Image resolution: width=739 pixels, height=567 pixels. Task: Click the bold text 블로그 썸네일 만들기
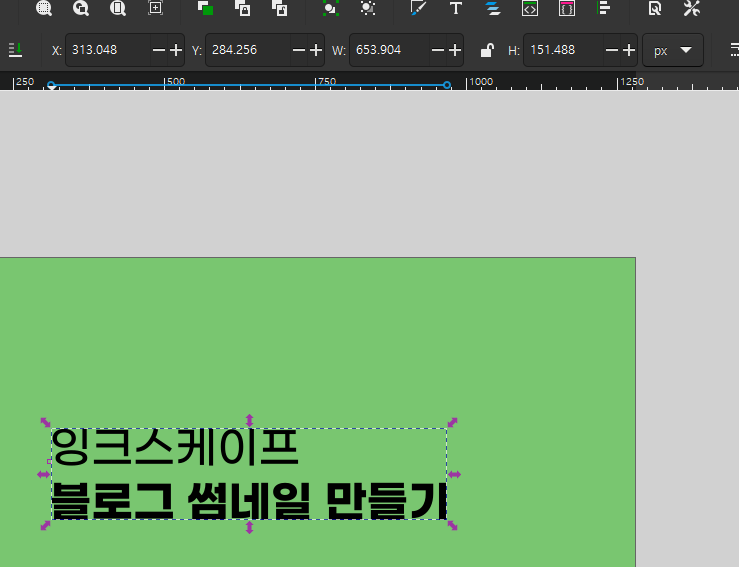pos(249,501)
